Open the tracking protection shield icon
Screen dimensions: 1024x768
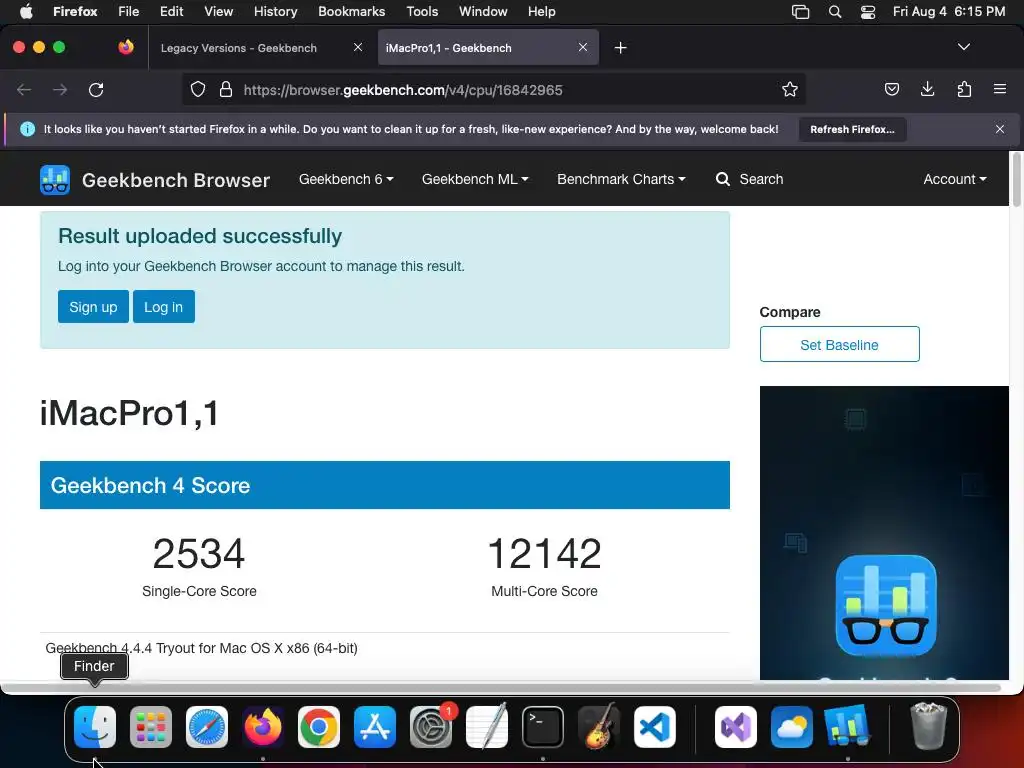(198, 89)
